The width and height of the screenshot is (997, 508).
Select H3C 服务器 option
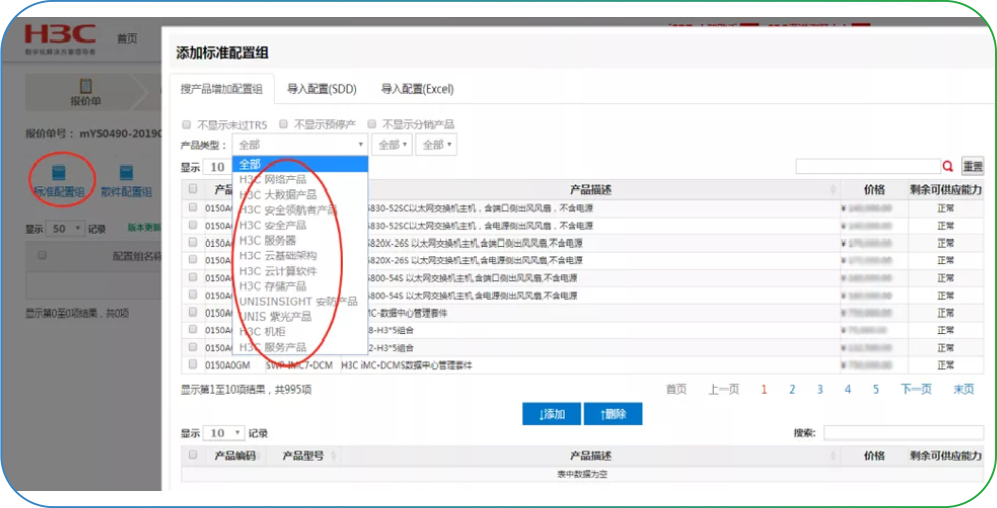300,240
